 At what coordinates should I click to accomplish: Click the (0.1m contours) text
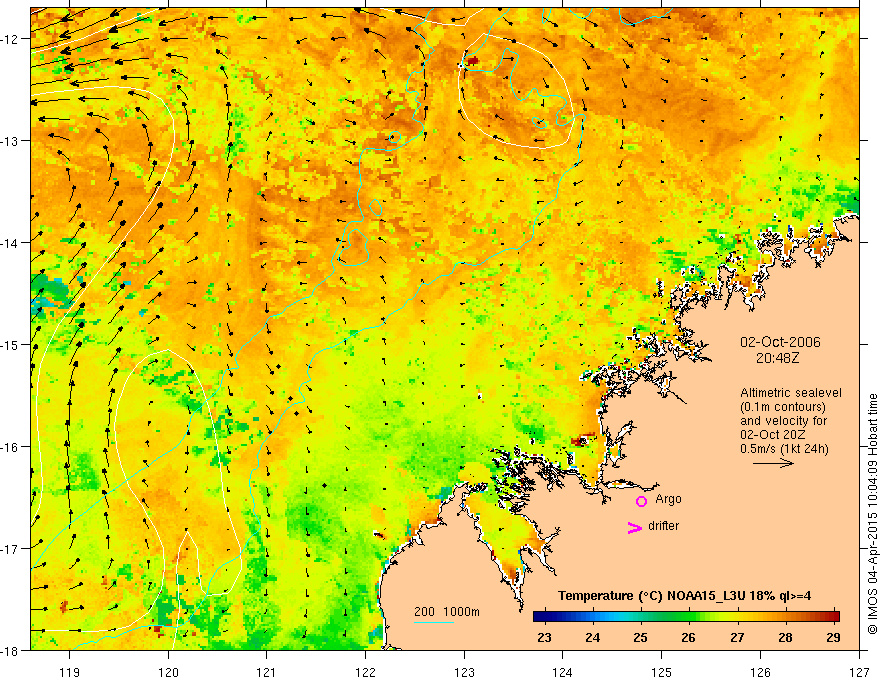coord(783,407)
